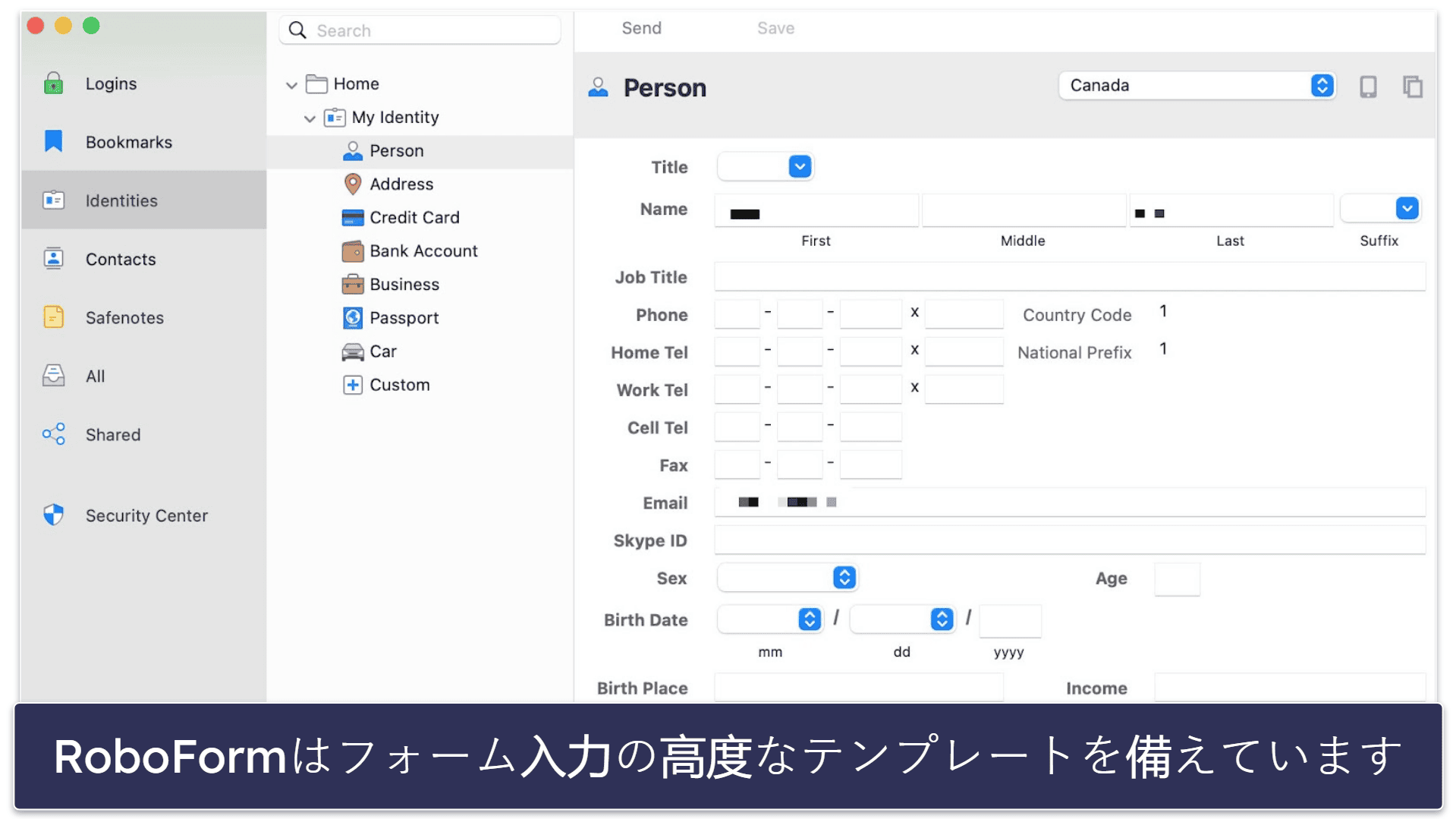The height and width of the screenshot is (819, 1456).
Task: Click the first Home Tel field
Action: [x=737, y=351]
